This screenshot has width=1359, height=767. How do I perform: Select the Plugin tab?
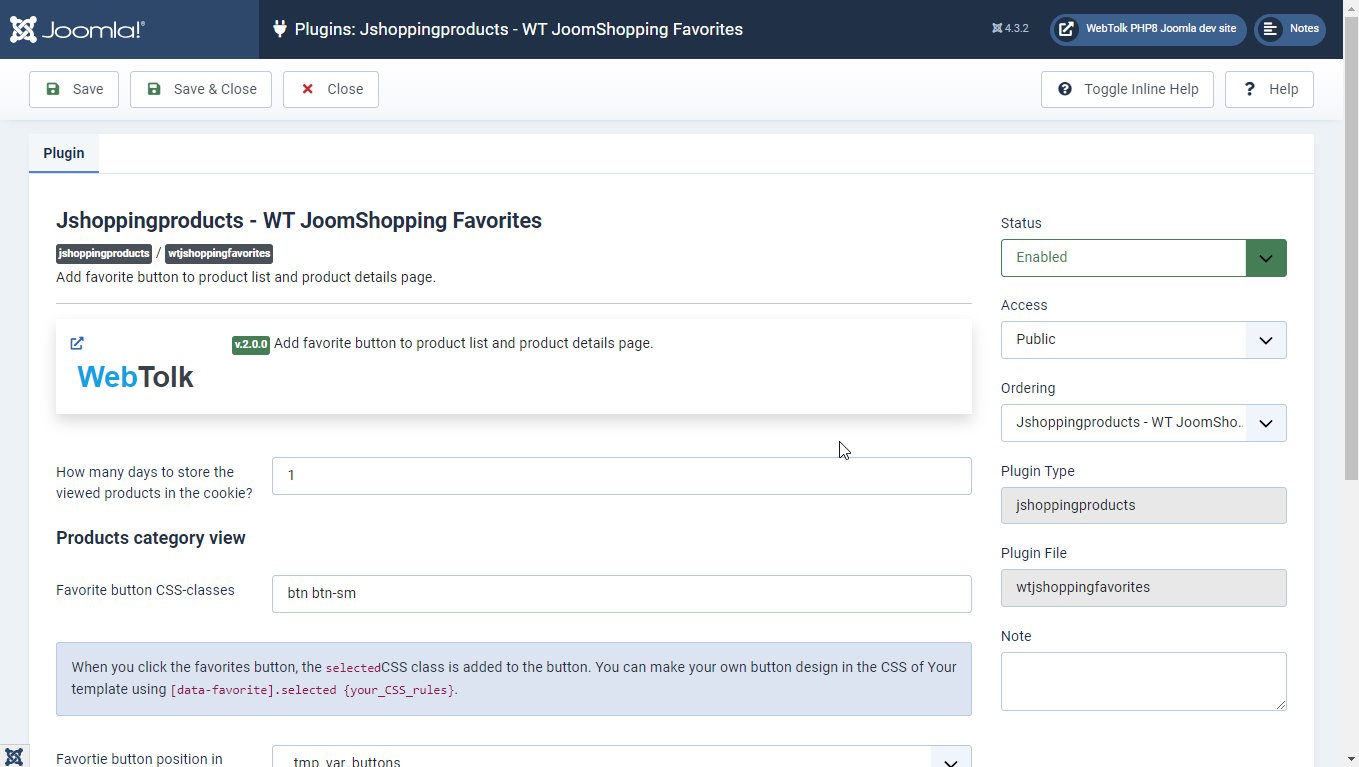click(x=64, y=153)
